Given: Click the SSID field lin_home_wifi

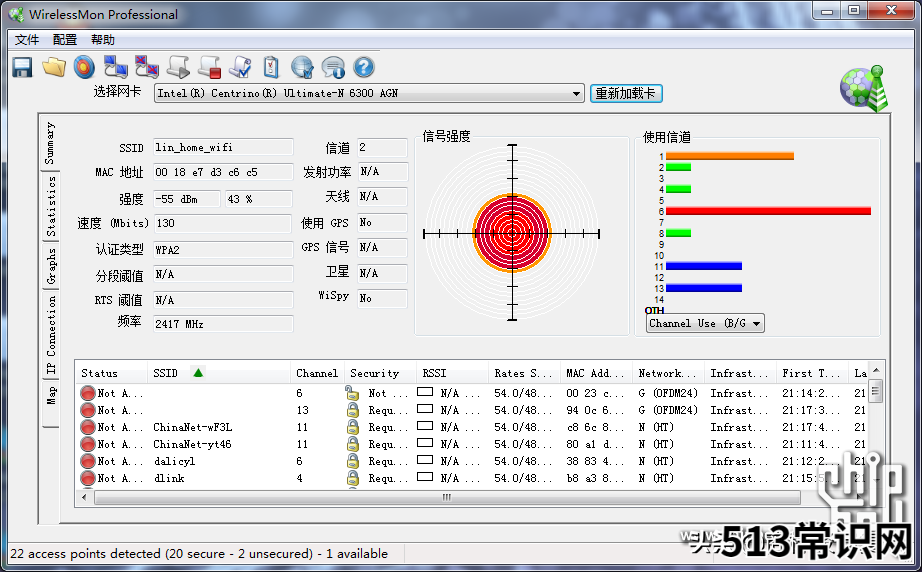Looking at the screenshot, I should pos(223,148).
